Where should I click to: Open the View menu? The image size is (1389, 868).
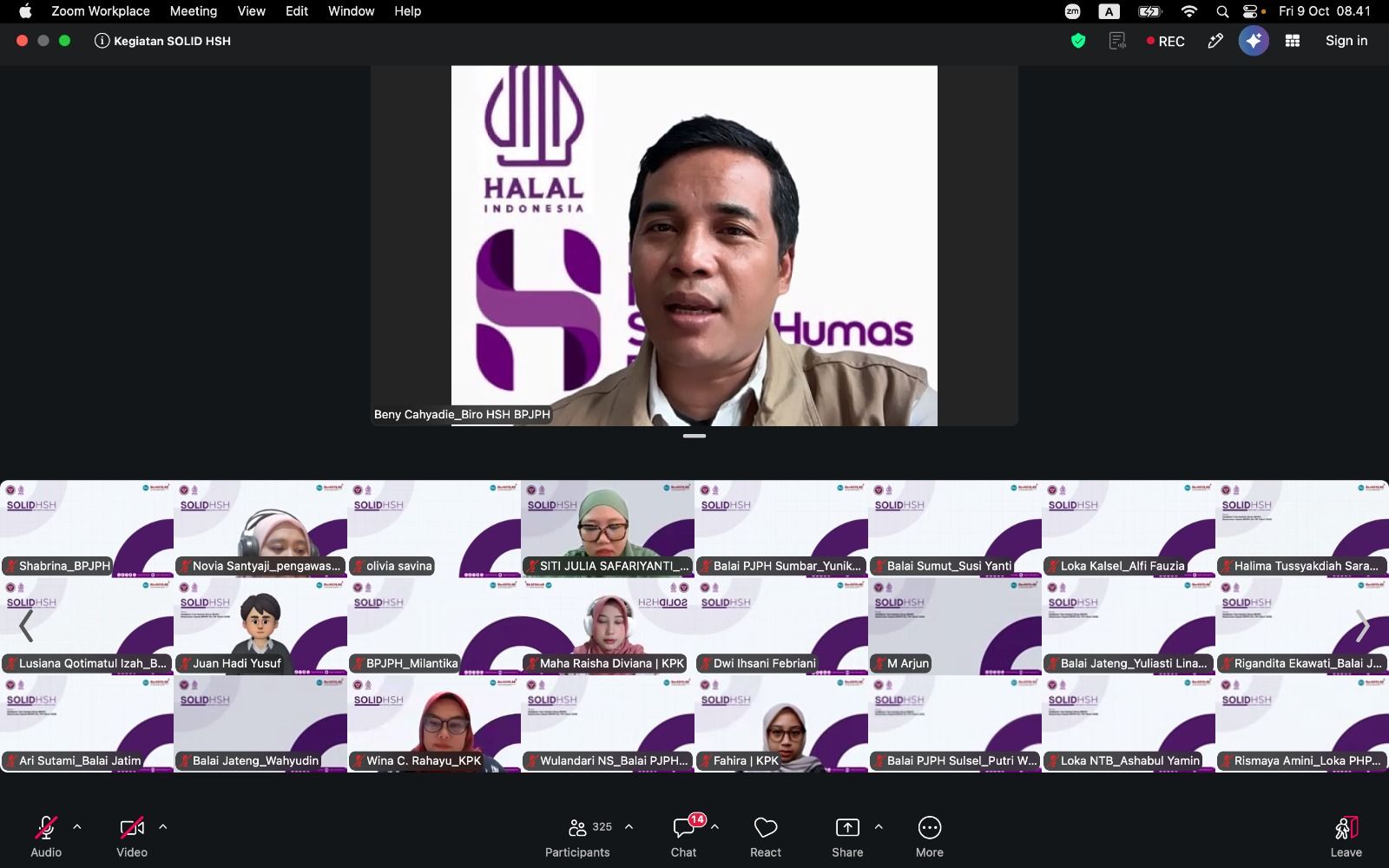(x=252, y=11)
